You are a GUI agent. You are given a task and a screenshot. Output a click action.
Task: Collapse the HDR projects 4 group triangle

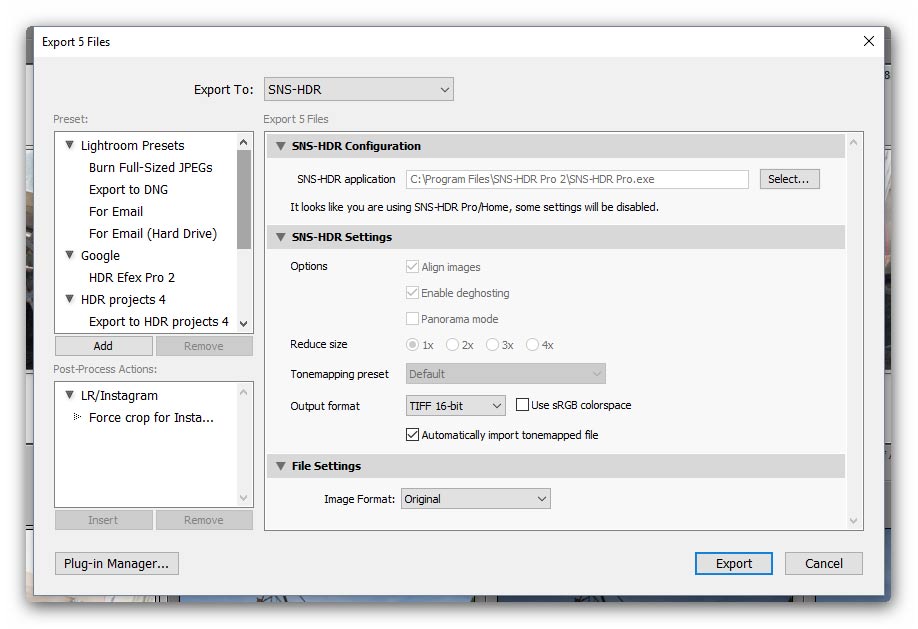point(70,299)
